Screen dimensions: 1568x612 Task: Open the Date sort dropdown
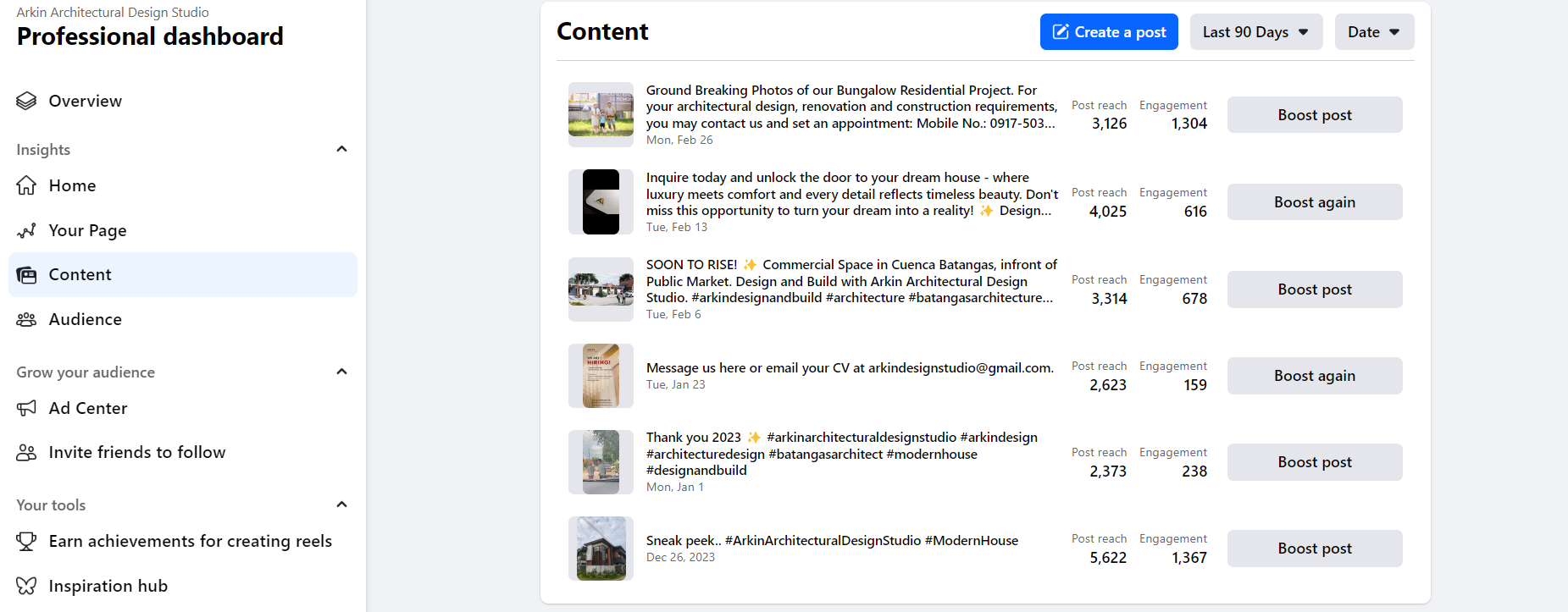pyautogui.click(x=1374, y=32)
